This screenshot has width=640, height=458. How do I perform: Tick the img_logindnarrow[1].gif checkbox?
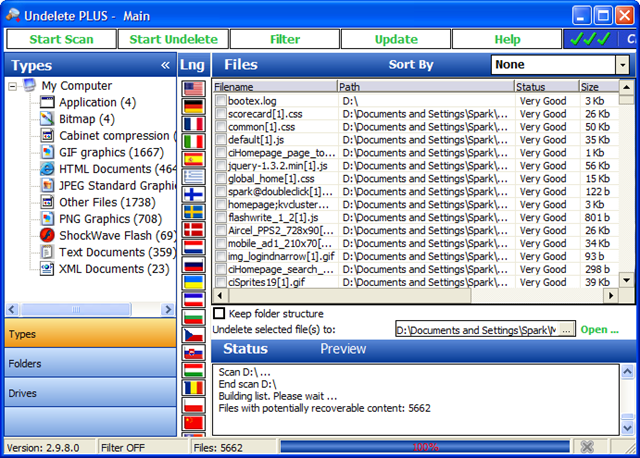[221, 256]
